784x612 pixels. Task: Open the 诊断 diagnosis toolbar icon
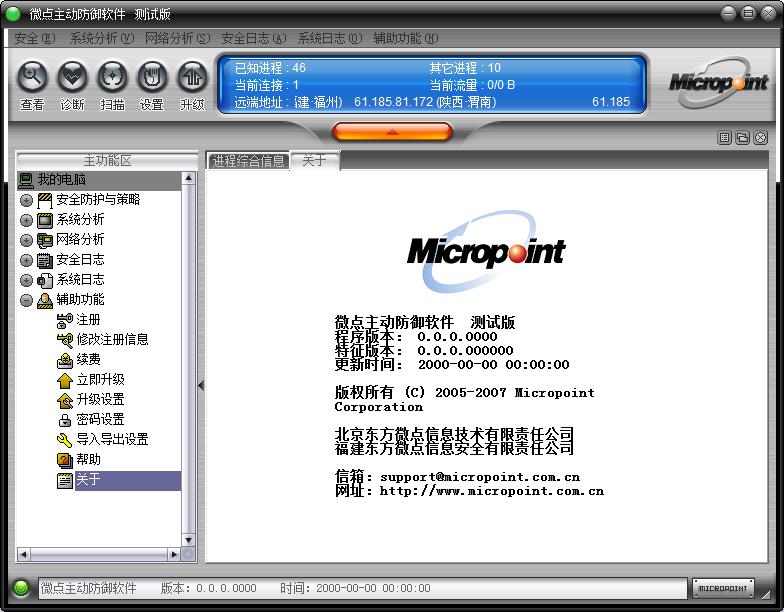point(72,77)
